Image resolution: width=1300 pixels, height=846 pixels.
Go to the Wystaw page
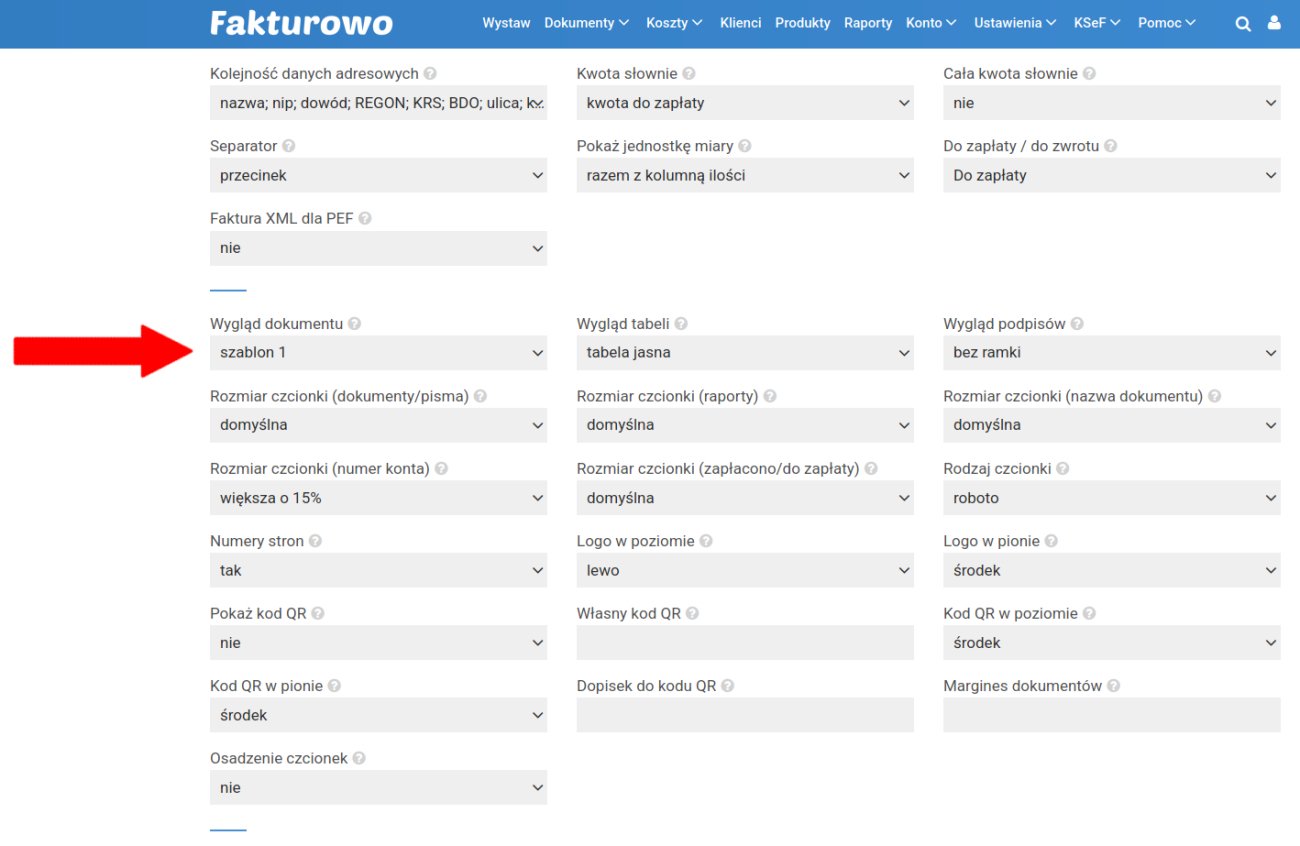tap(506, 23)
